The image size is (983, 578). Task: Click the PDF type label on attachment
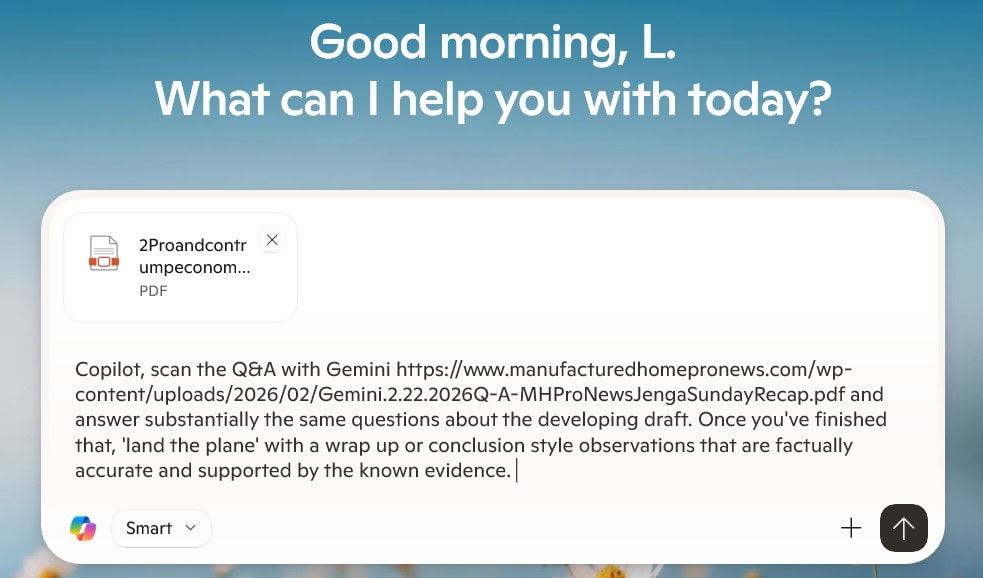point(153,291)
